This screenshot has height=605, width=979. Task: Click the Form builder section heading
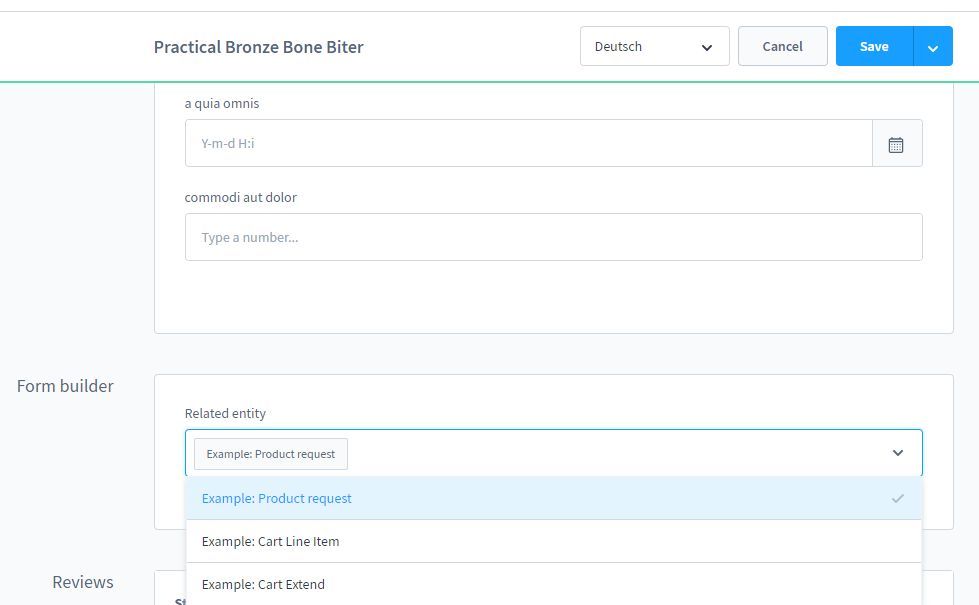tap(65, 386)
